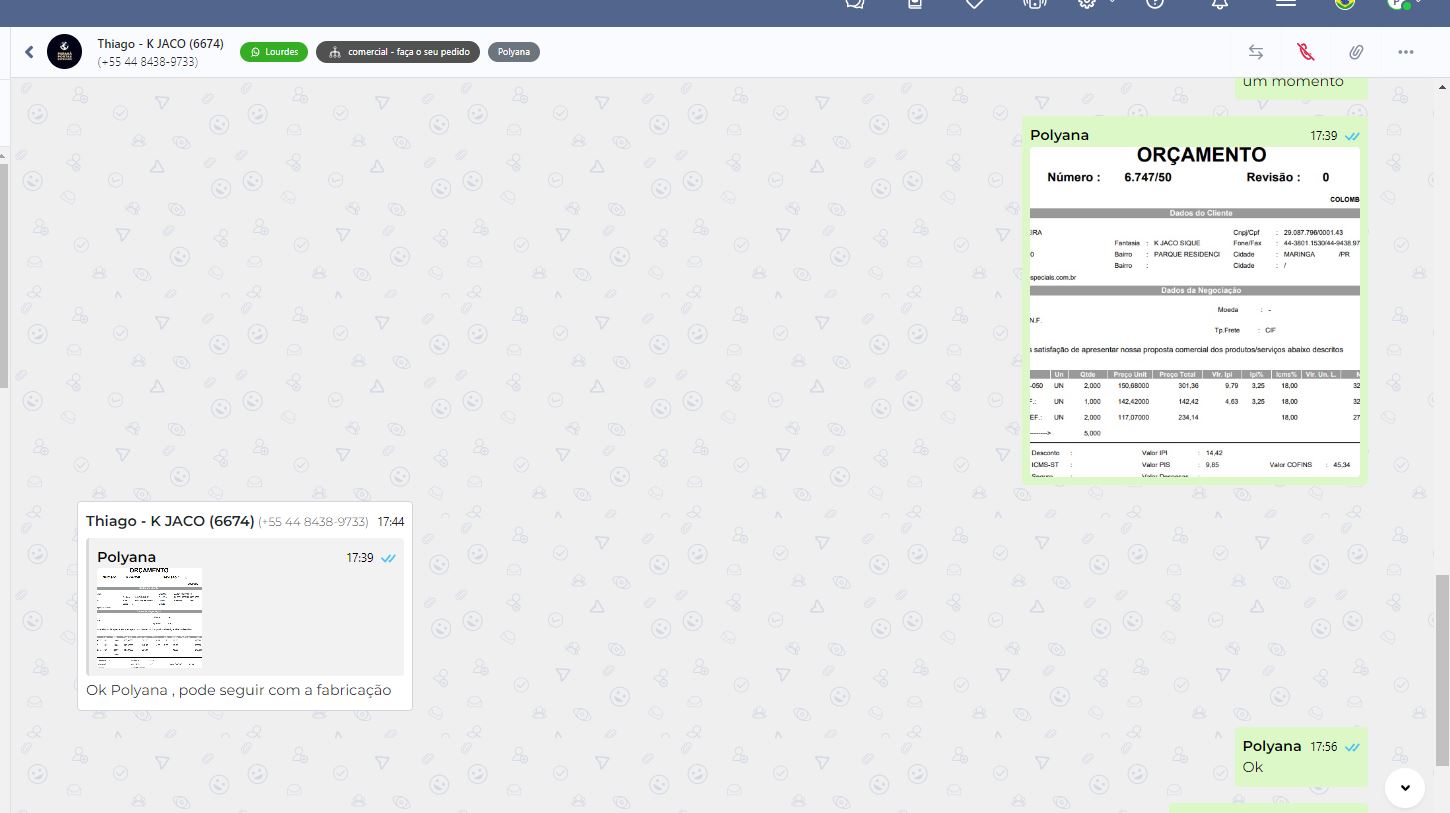
Task: Click the 'comercial - faça o seu pedido' tag
Action: point(398,52)
